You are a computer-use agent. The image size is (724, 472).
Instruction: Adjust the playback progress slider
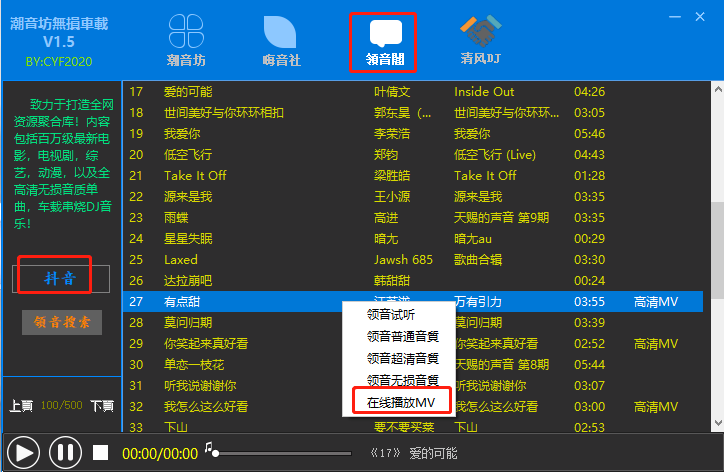coord(282,454)
